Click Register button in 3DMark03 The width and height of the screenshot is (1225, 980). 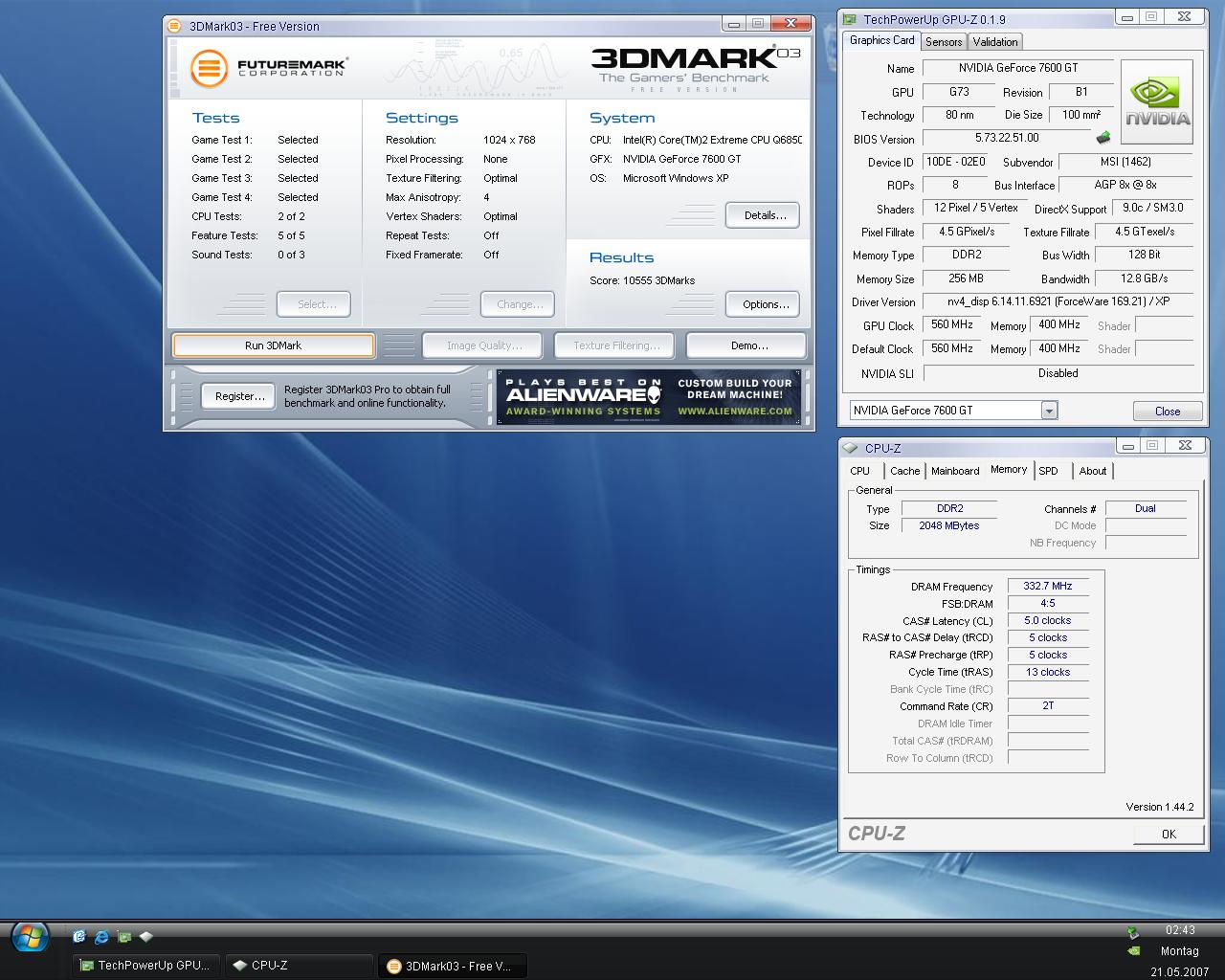[238, 396]
